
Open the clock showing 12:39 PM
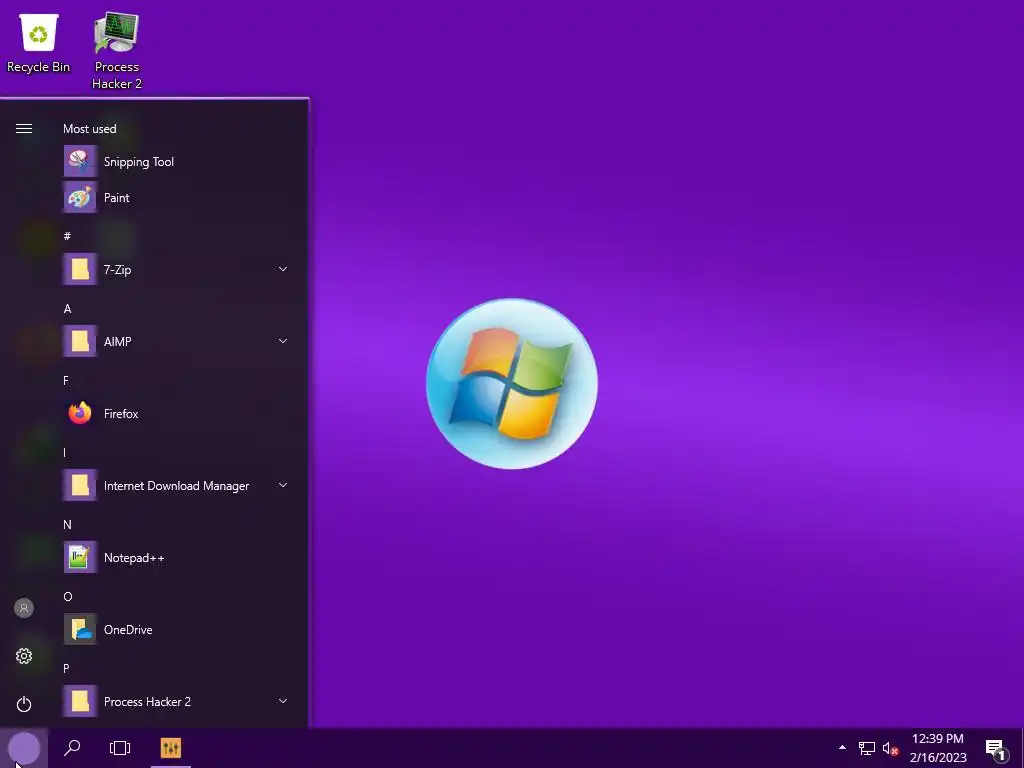click(938, 748)
